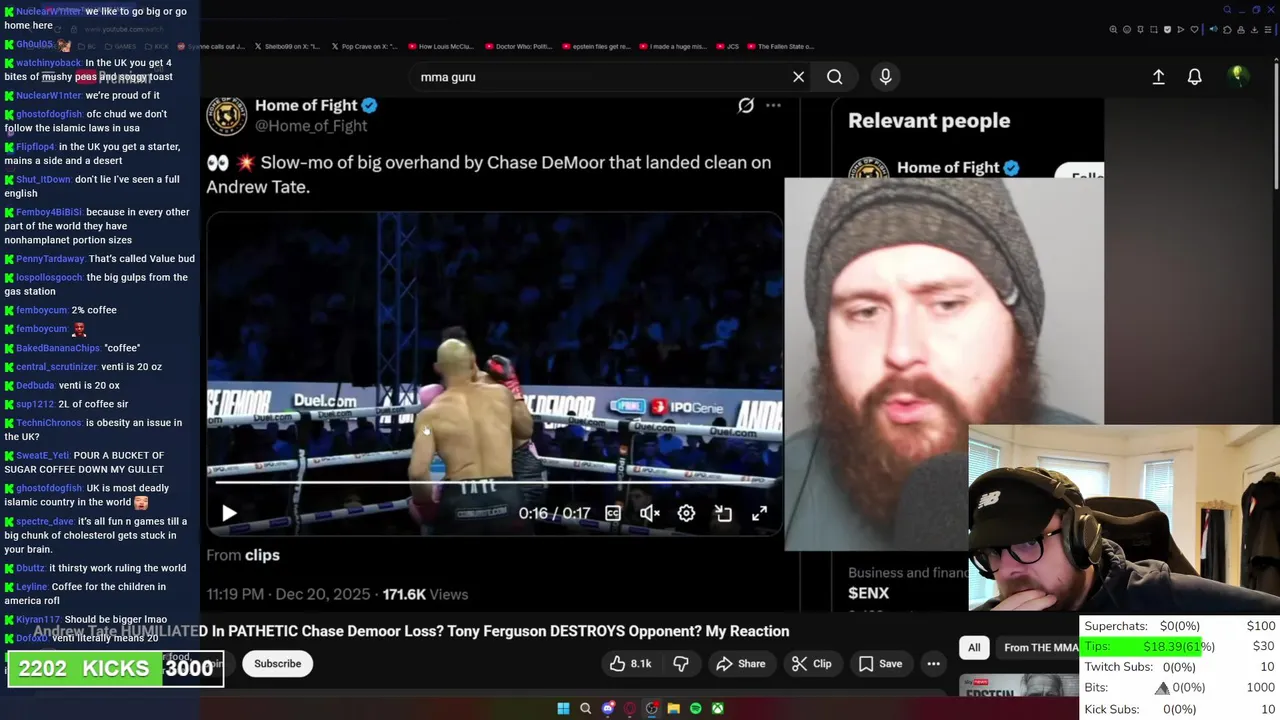Open 'Pop Crave on X' bookmark

[x=362, y=46]
